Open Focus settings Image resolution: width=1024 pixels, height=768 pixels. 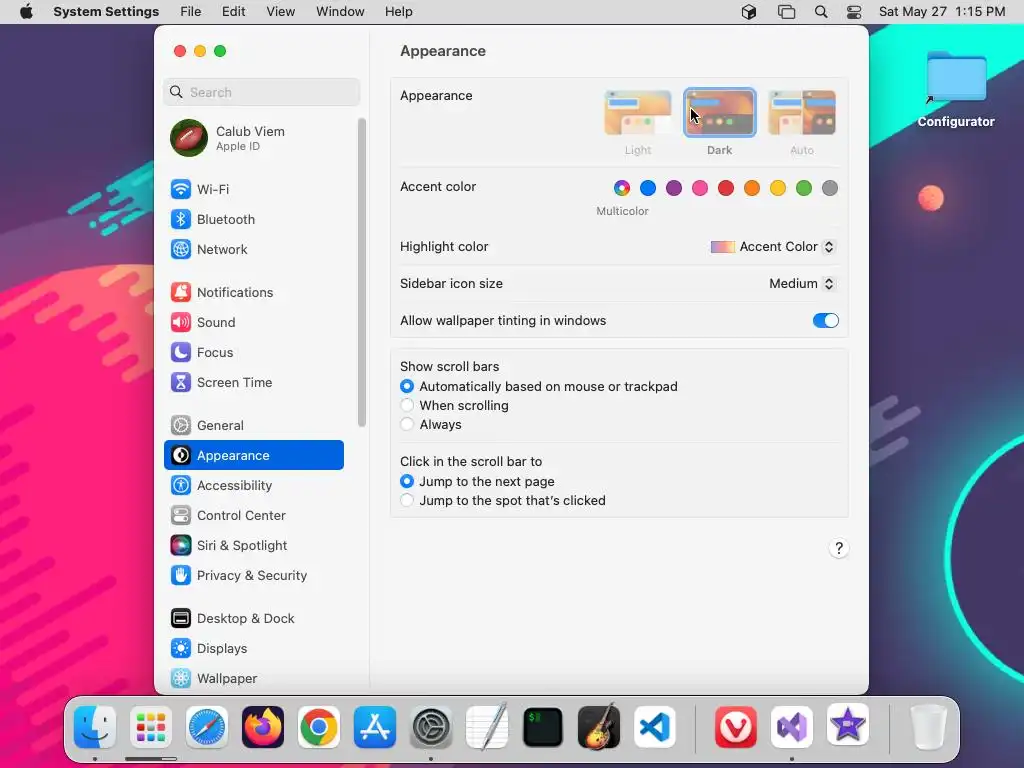click(x=253, y=353)
